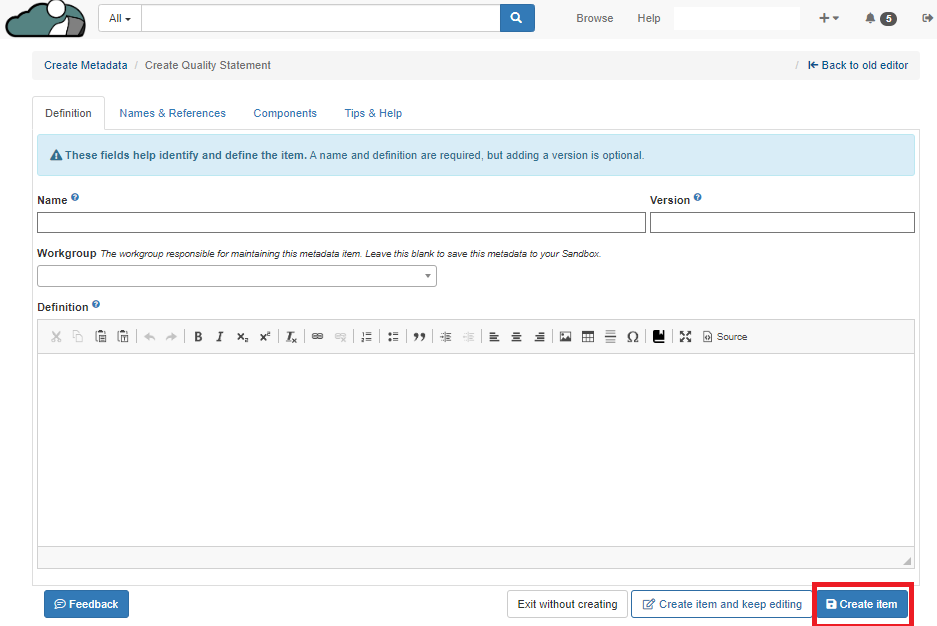
Task: Insert a numbered list
Action: [x=366, y=337]
